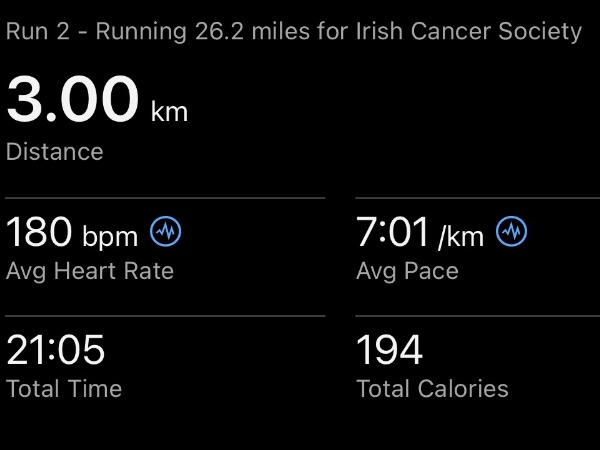
Task: Select the workout title starting with Run 2
Action: coord(293,31)
